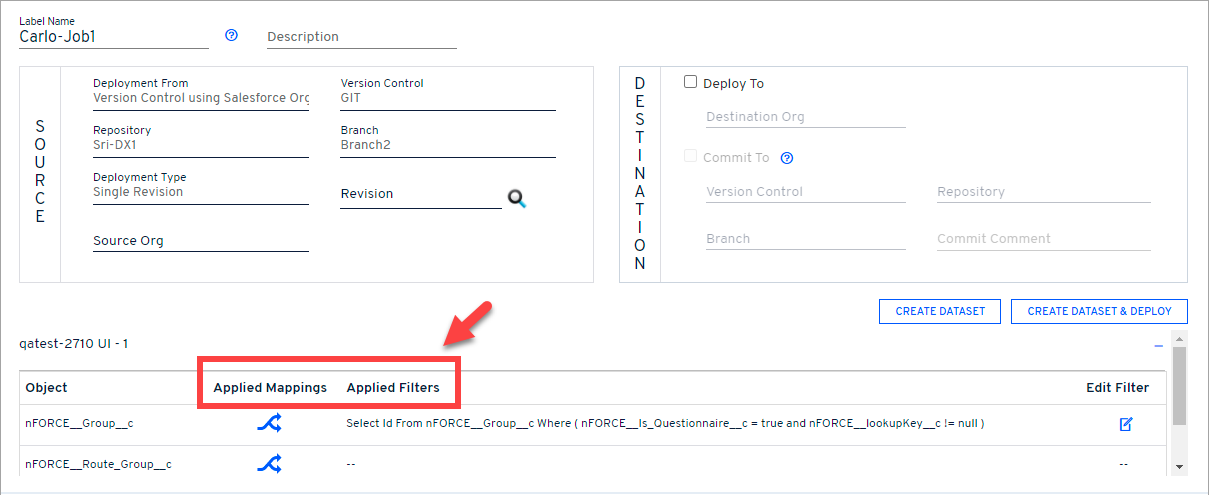The height and width of the screenshot is (495, 1209).
Task: Open mappings for nFORCE__Group__c
Action: coord(269,424)
